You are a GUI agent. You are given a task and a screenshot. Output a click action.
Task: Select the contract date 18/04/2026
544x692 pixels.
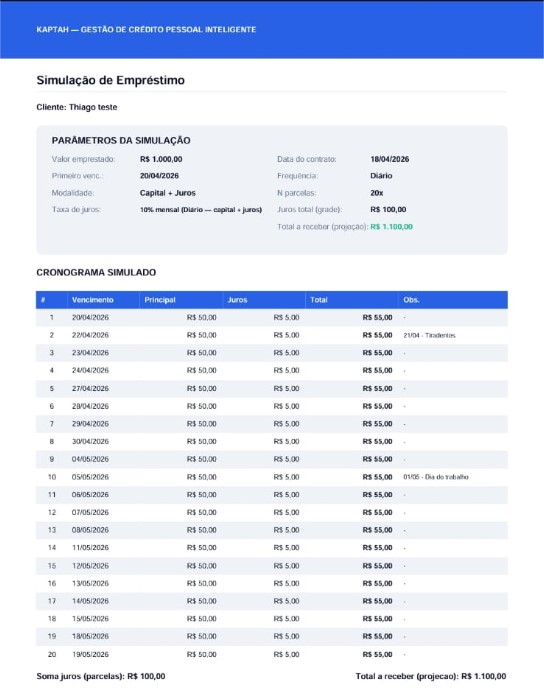click(x=390, y=159)
